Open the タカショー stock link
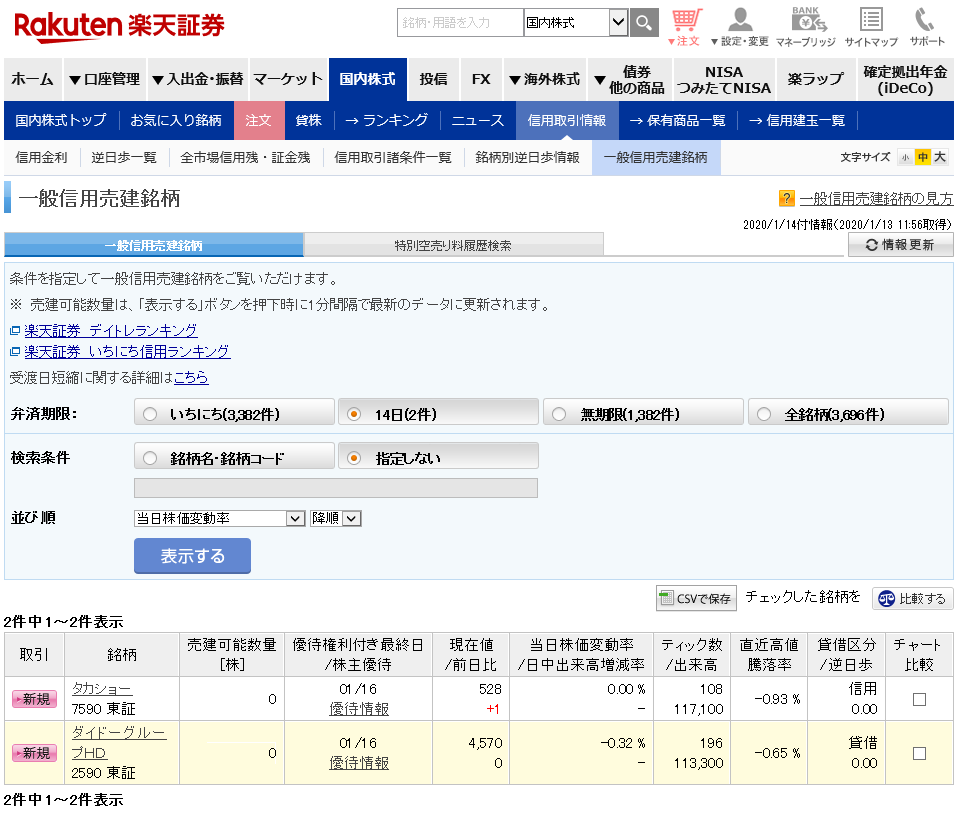959x813 pixels. pos(102,688)
